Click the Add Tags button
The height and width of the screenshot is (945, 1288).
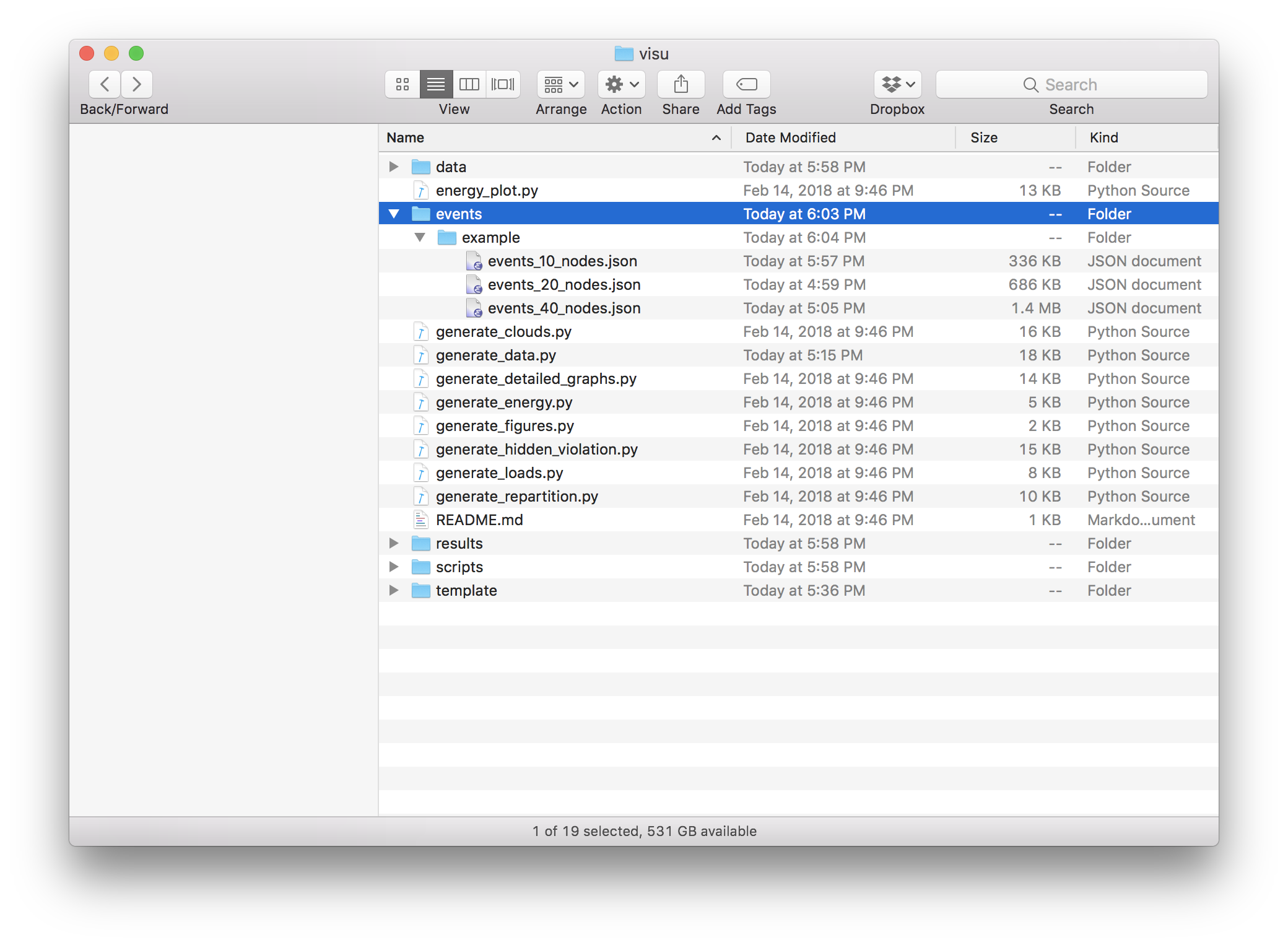[746, 84]
